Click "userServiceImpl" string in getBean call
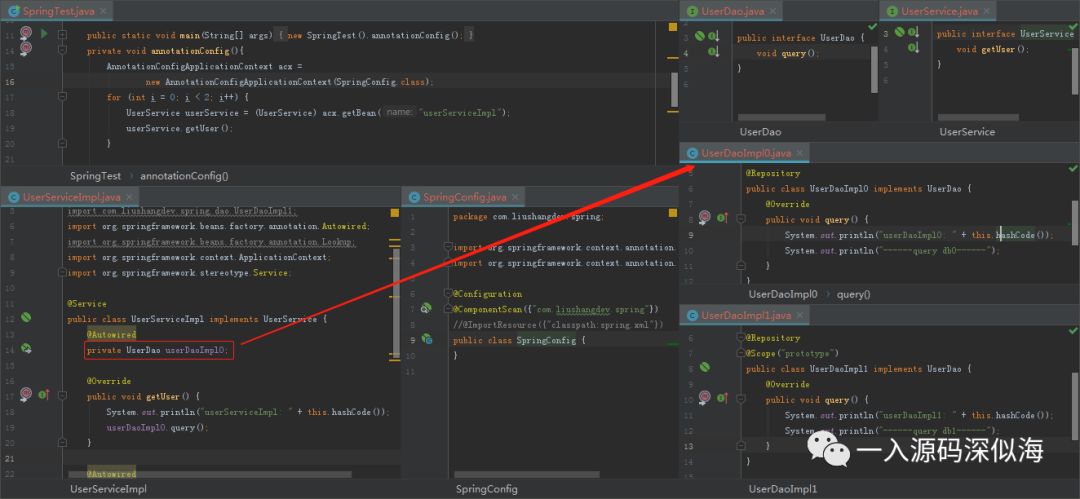 tap(462, 112)
